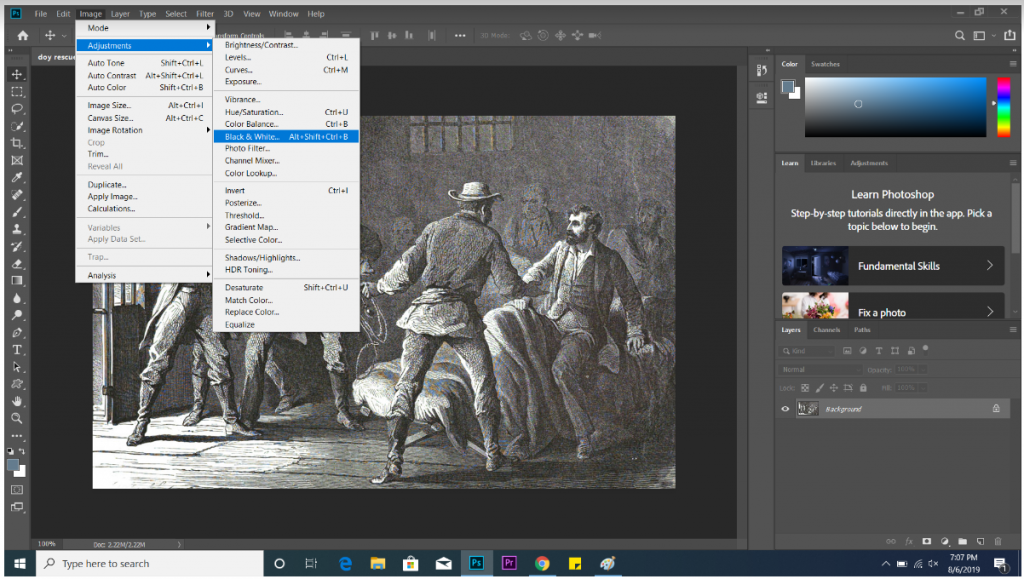Toggle Lock all on the selected layer
The image size is (1024, 579).
[863, 387]
